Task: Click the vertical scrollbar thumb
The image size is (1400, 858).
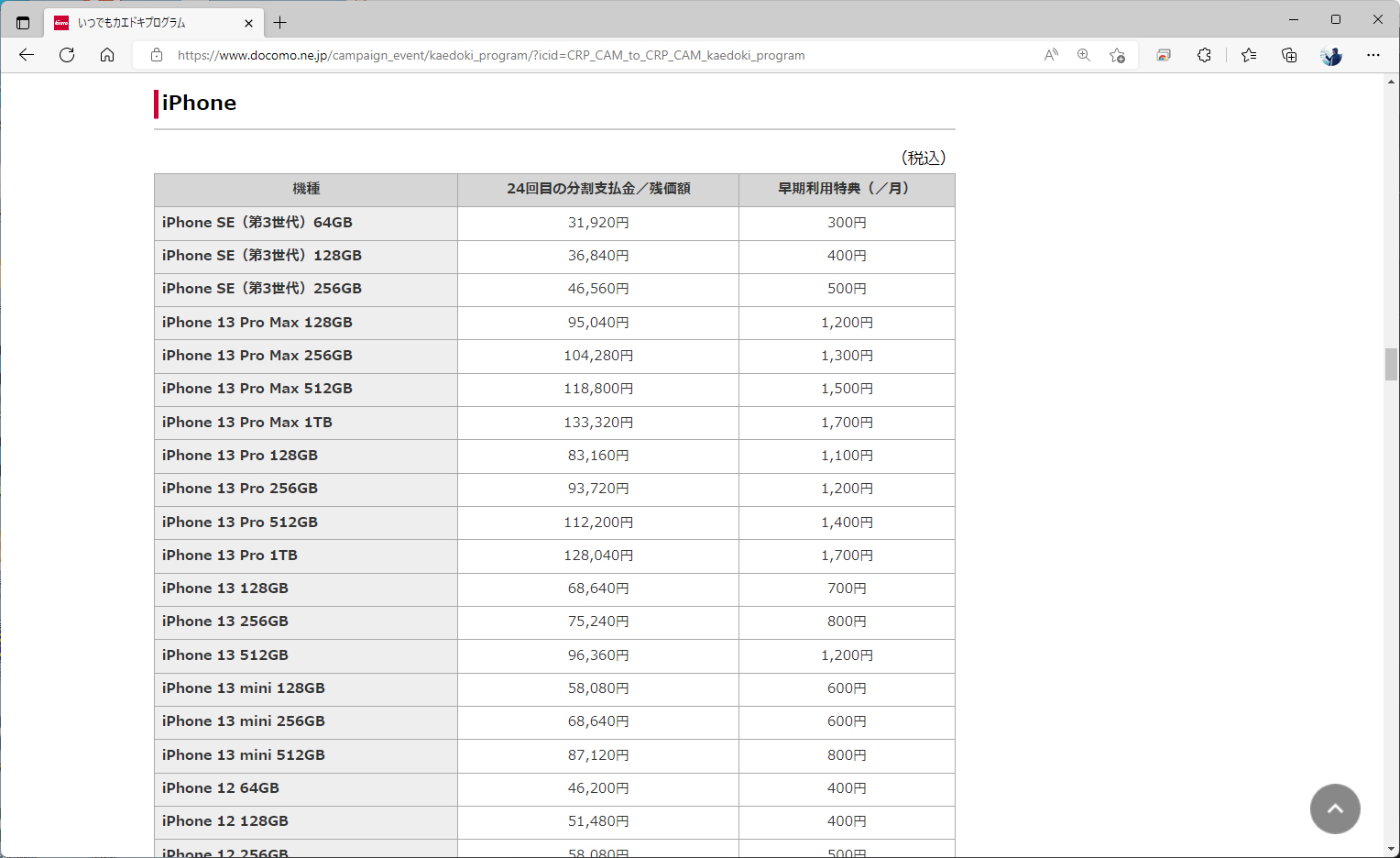Action: click(1391, 364)
